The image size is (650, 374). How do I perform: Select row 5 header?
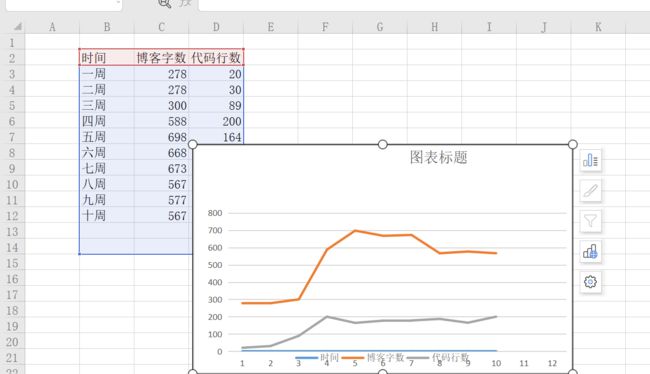(12, 105)
